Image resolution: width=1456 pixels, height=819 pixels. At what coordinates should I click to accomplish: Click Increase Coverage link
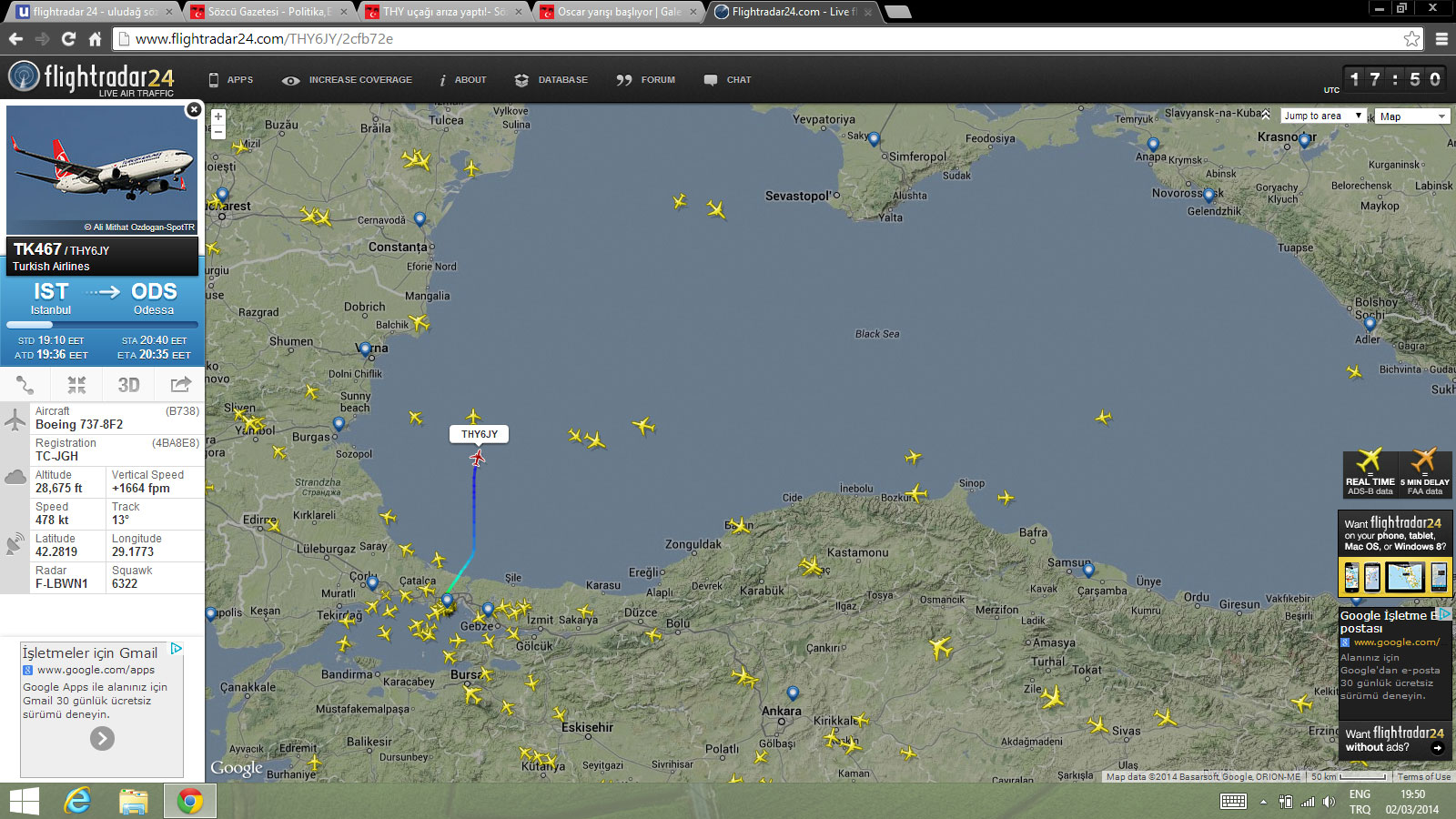click(348, 80)
